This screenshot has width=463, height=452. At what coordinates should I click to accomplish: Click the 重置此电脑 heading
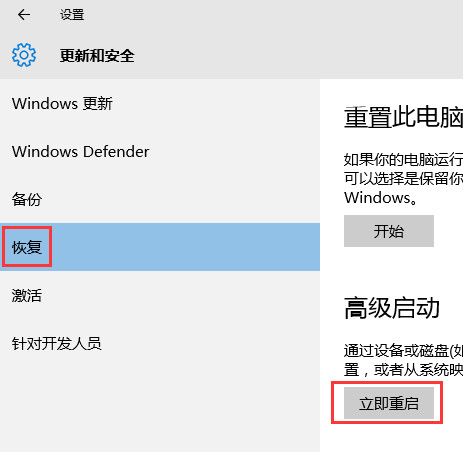pos(403,117)
